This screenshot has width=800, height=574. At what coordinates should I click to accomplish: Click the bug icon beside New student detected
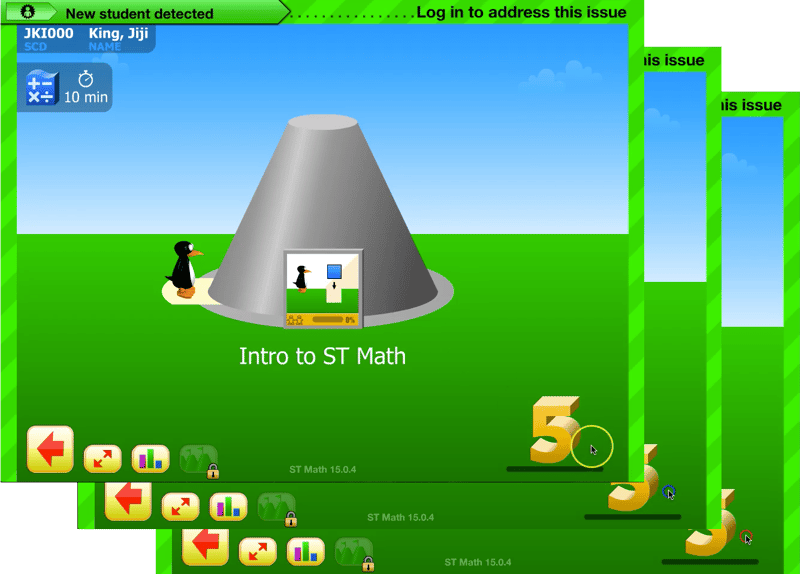click(x=28, y=11)
